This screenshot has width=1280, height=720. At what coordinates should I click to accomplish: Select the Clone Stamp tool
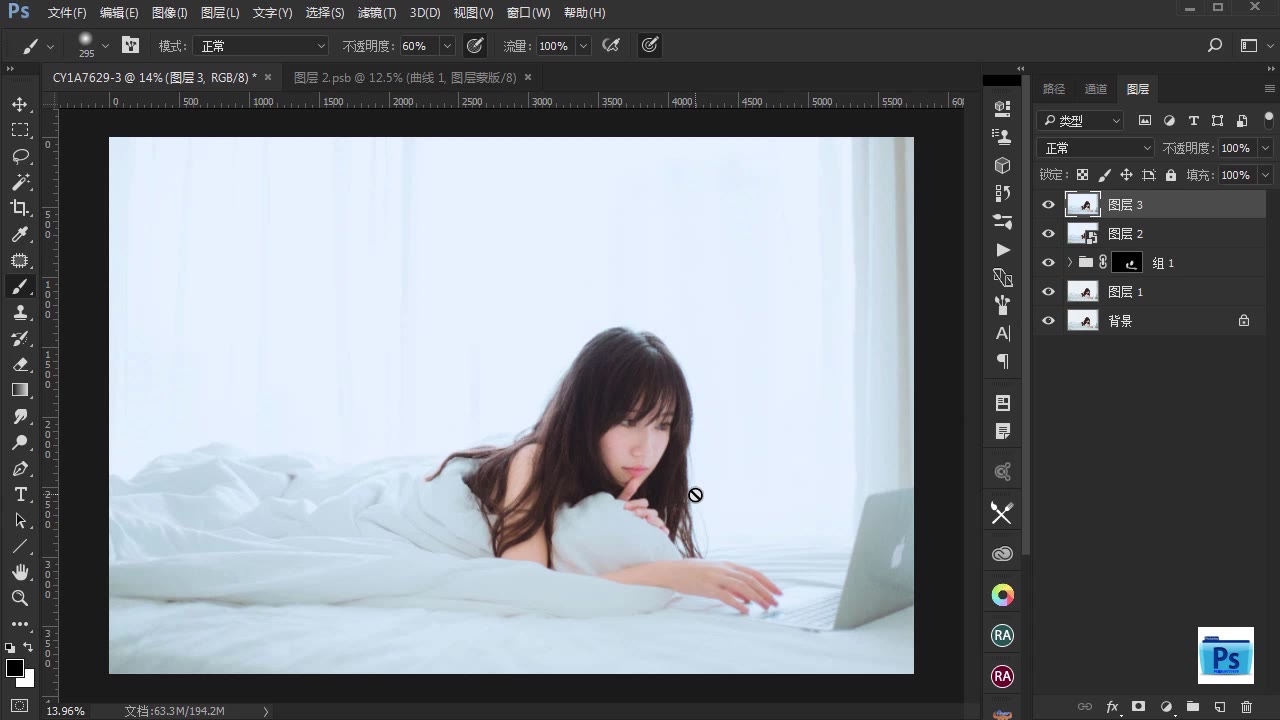pos(20,313)
